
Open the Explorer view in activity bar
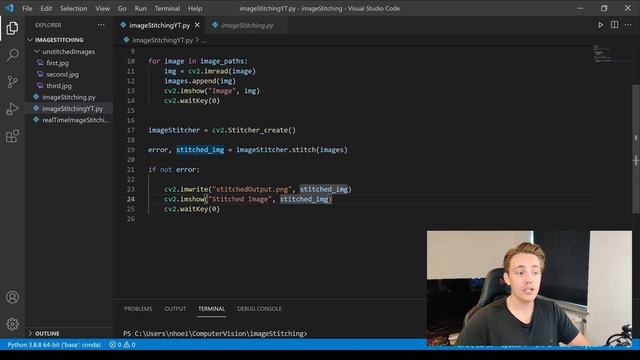(12, 28)
